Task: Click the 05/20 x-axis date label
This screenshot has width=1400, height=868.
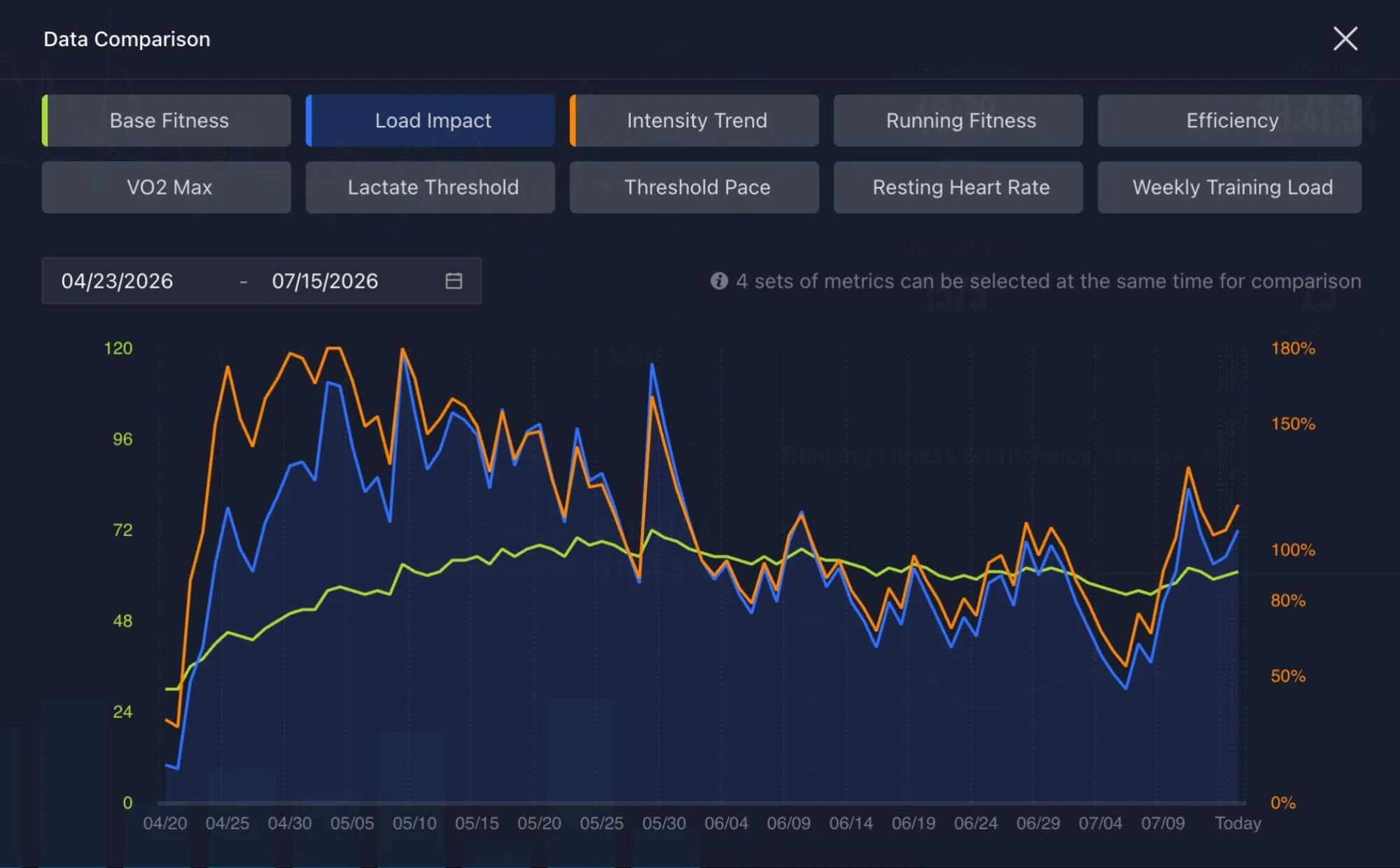Action: tap(539, 823)
